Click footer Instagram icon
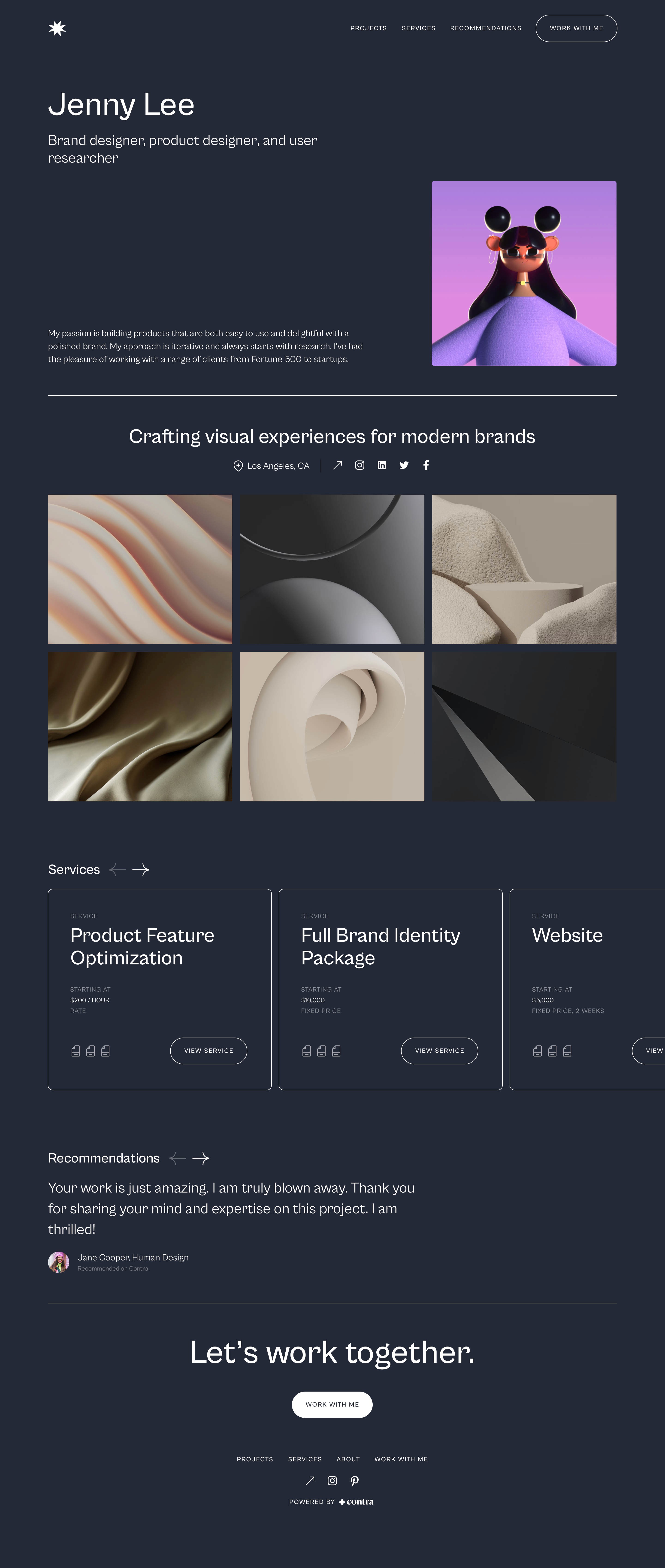This screenshot has height=1568, width=665. point(332,1480)
